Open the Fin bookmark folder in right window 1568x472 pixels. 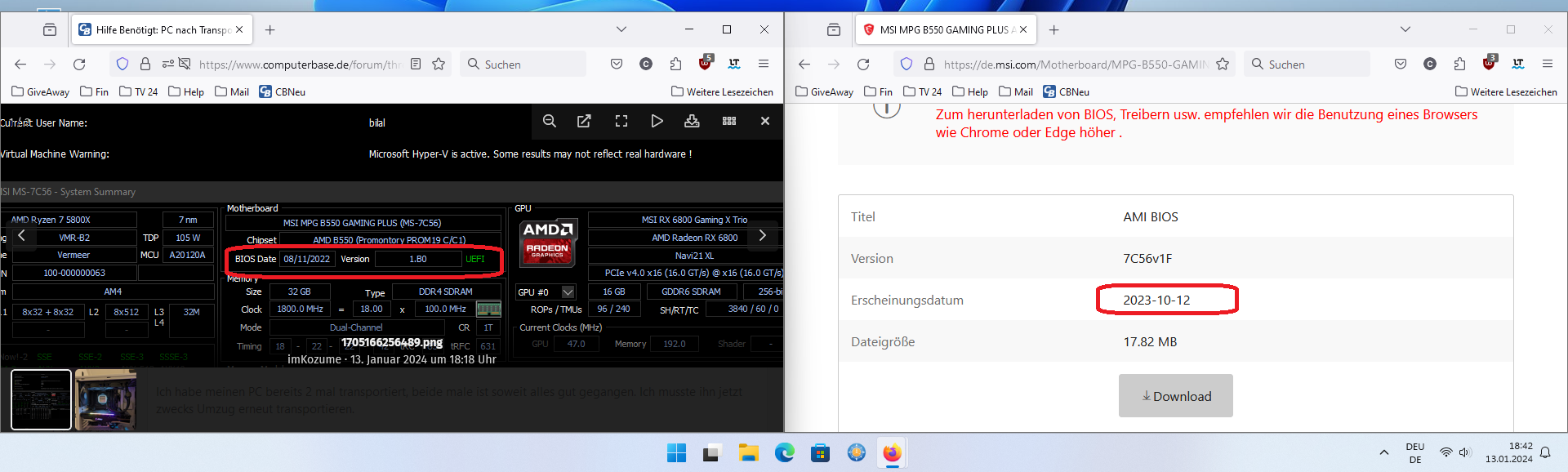(879, 92)
